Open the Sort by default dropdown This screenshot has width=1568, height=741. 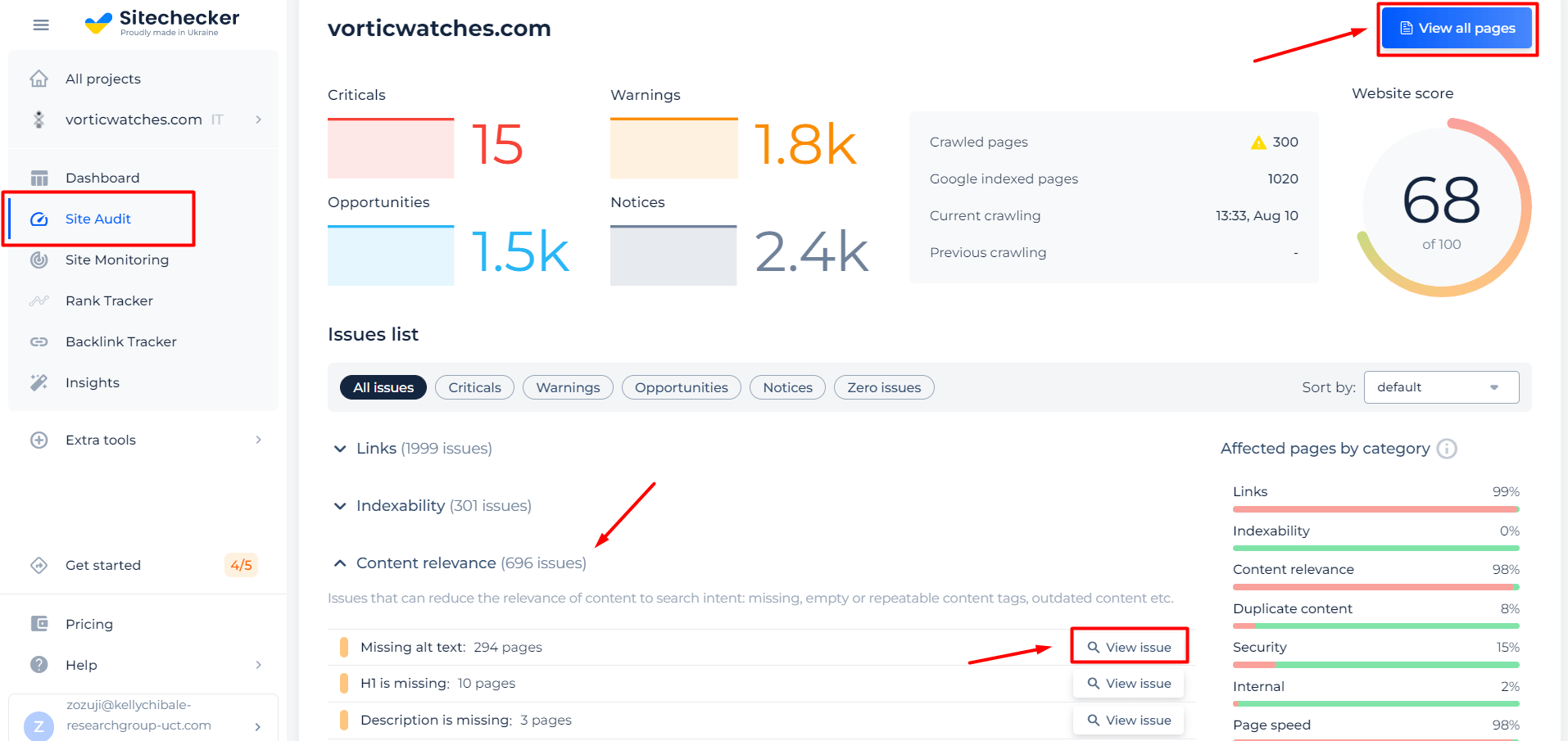(1441, 387)
